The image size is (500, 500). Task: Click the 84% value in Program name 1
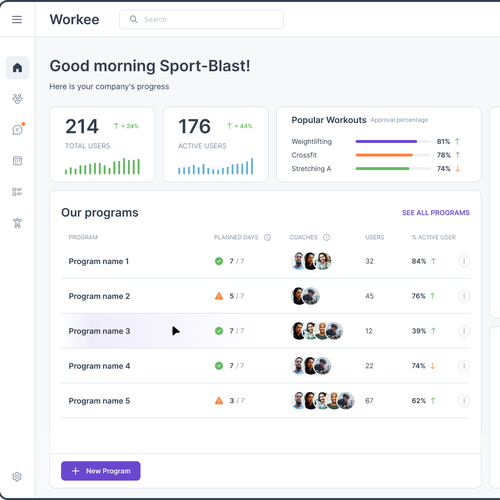419,261
